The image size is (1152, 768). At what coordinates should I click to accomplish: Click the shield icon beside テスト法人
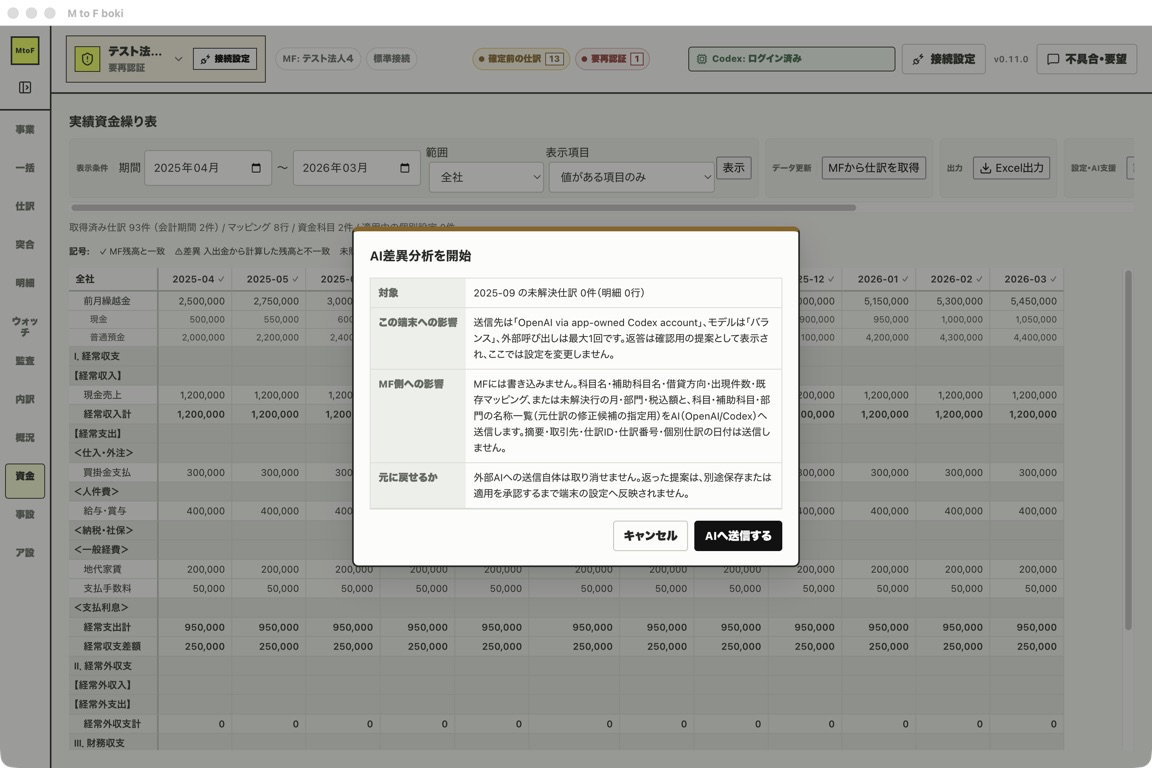pos(87,59)
